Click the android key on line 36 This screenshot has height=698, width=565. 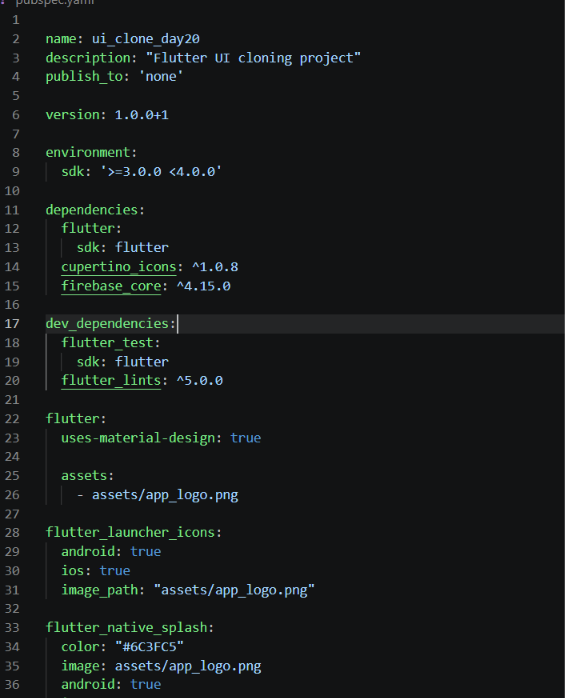(88, 685)
